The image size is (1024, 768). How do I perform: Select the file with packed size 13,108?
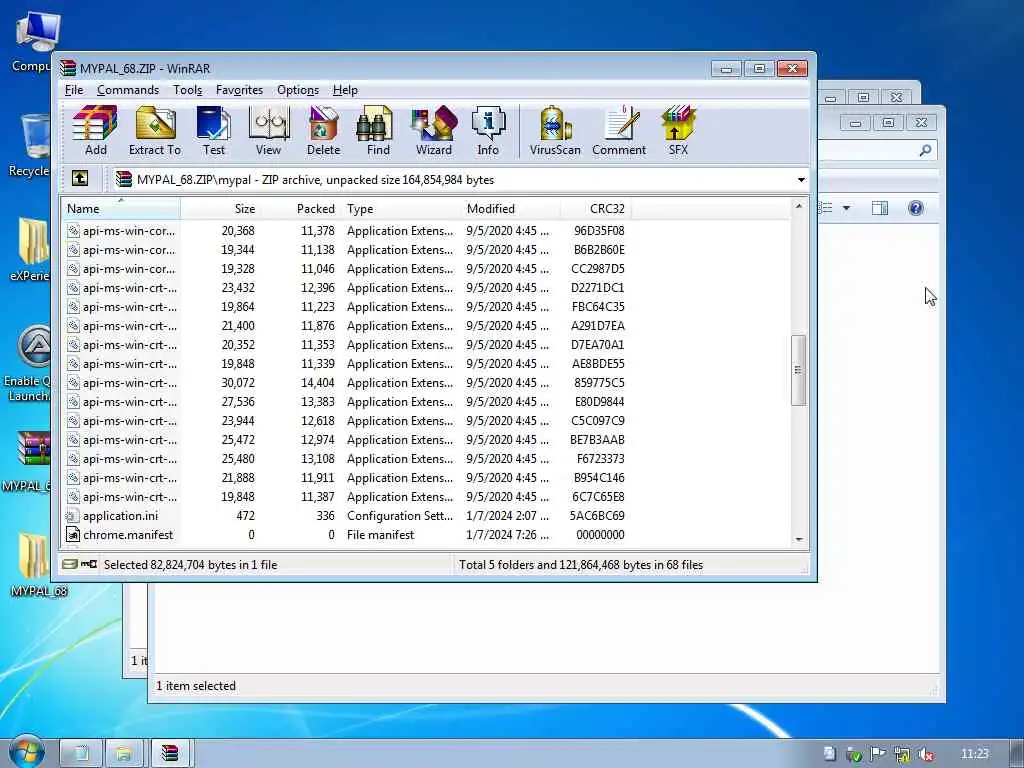tap(346, 458)
